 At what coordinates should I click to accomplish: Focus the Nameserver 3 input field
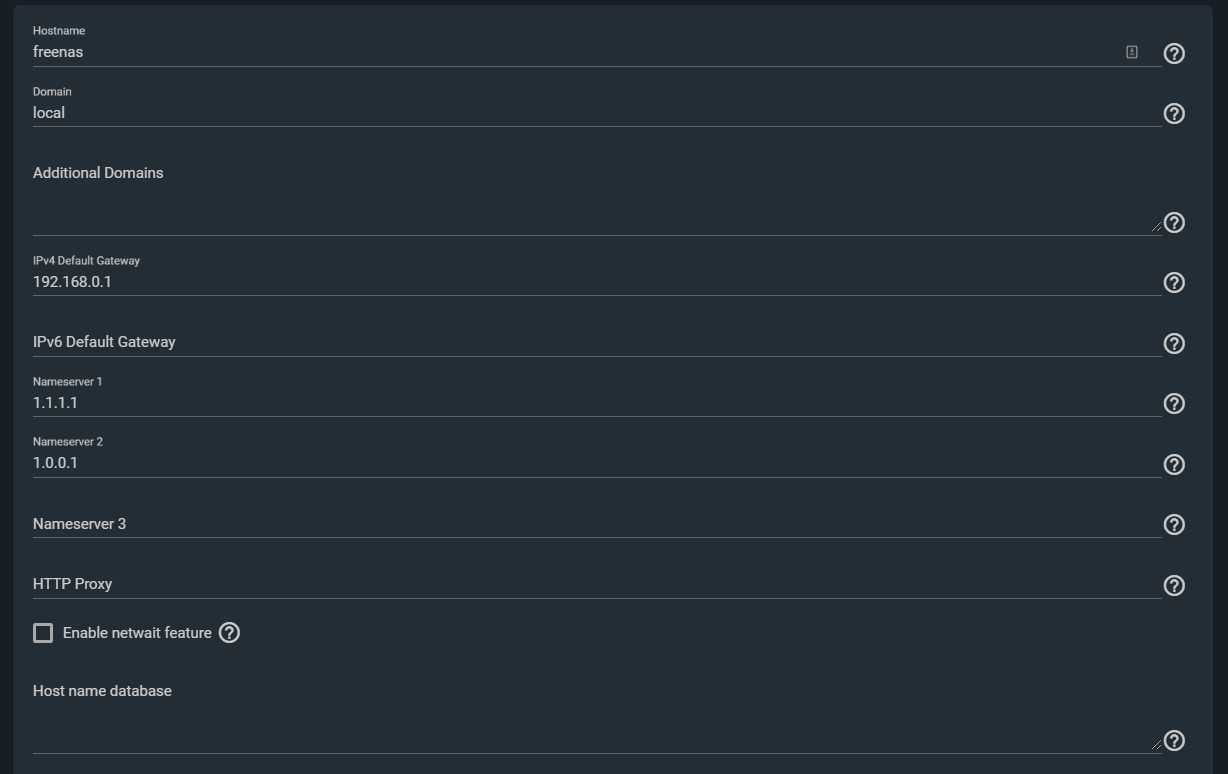[x=597, y=524]
